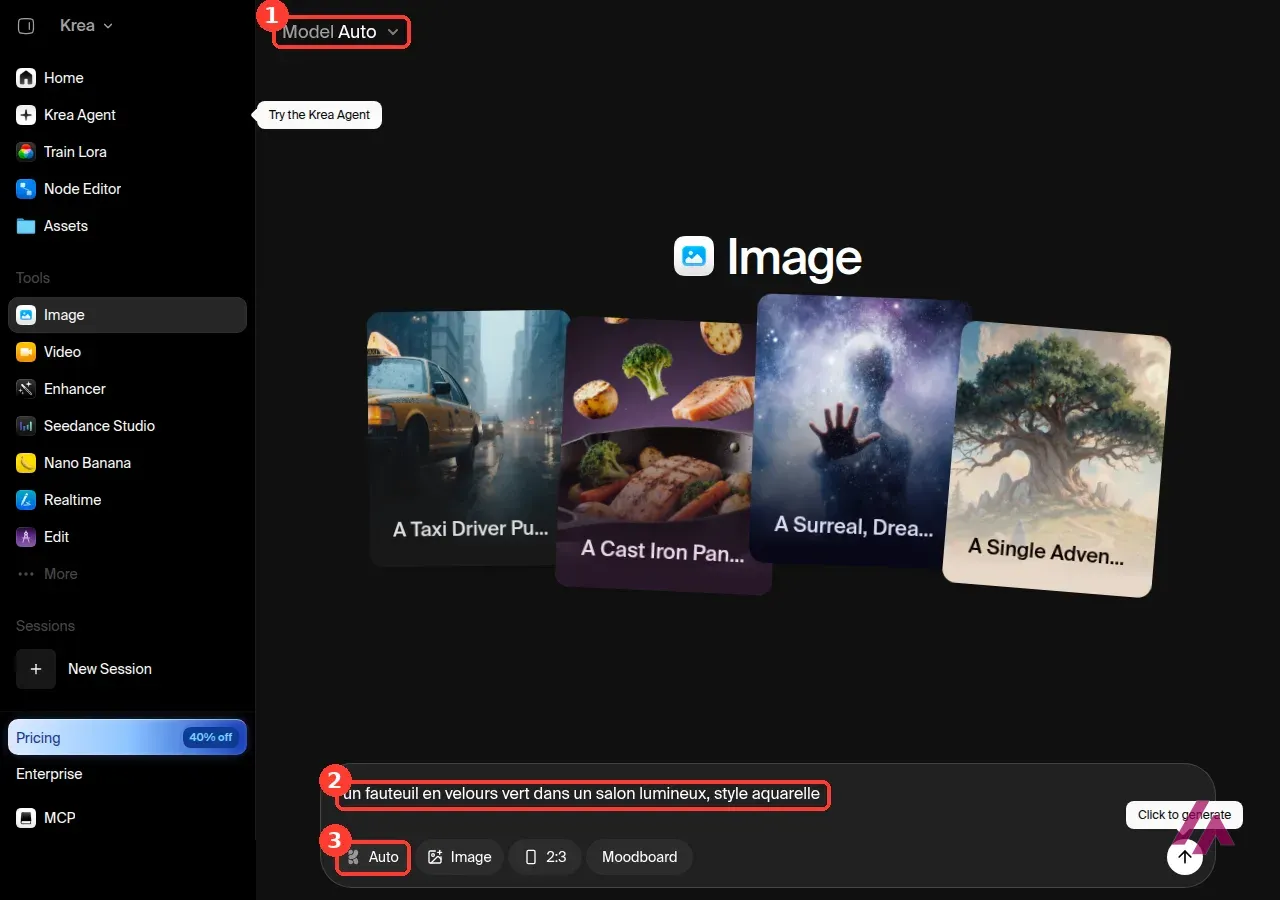The width and height of the screenshot is (1280, 900).
Task: Click the Try the Krea Agent tooltip
Action: point(319,115)
